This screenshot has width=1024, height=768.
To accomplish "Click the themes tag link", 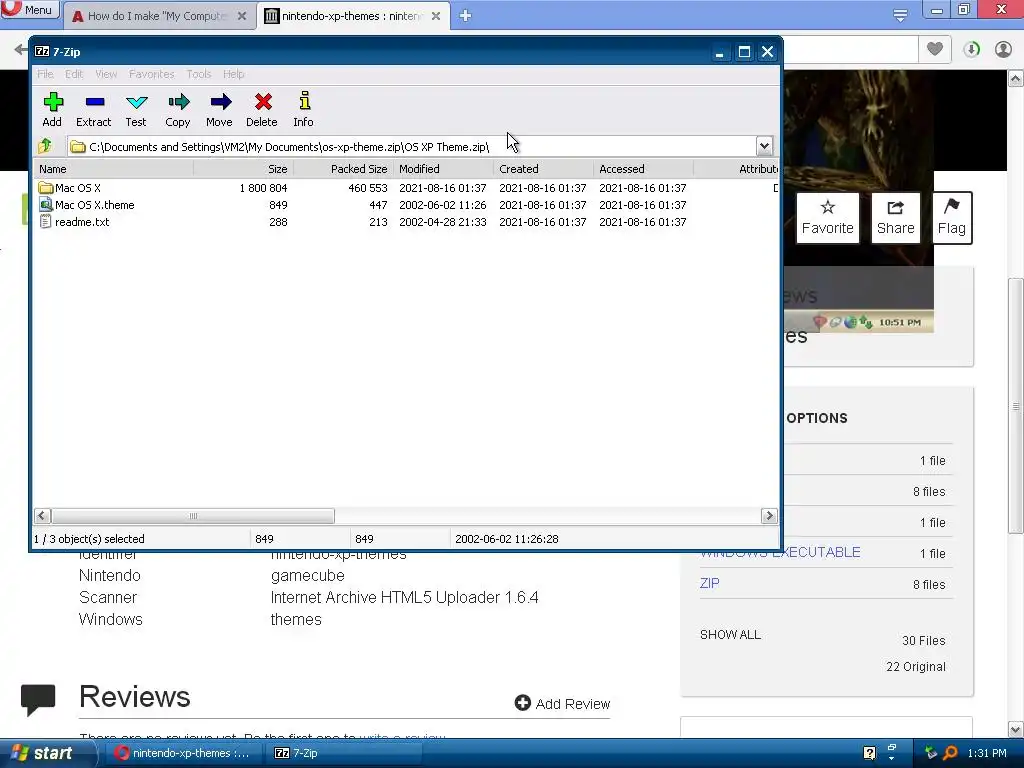I will click(x=296, y=619).
